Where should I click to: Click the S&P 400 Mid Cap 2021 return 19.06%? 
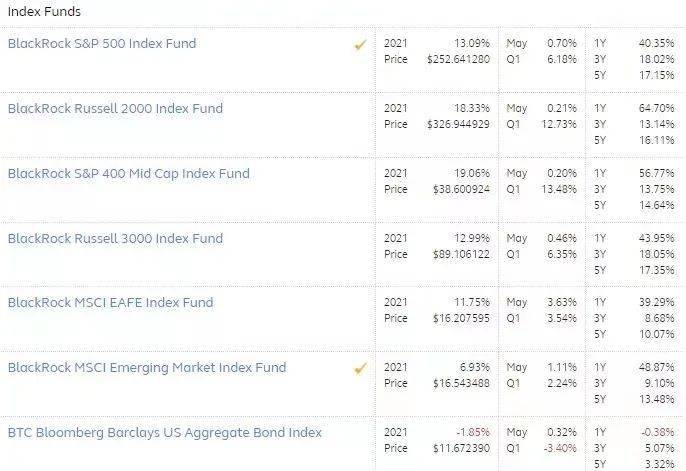(472, 173)
